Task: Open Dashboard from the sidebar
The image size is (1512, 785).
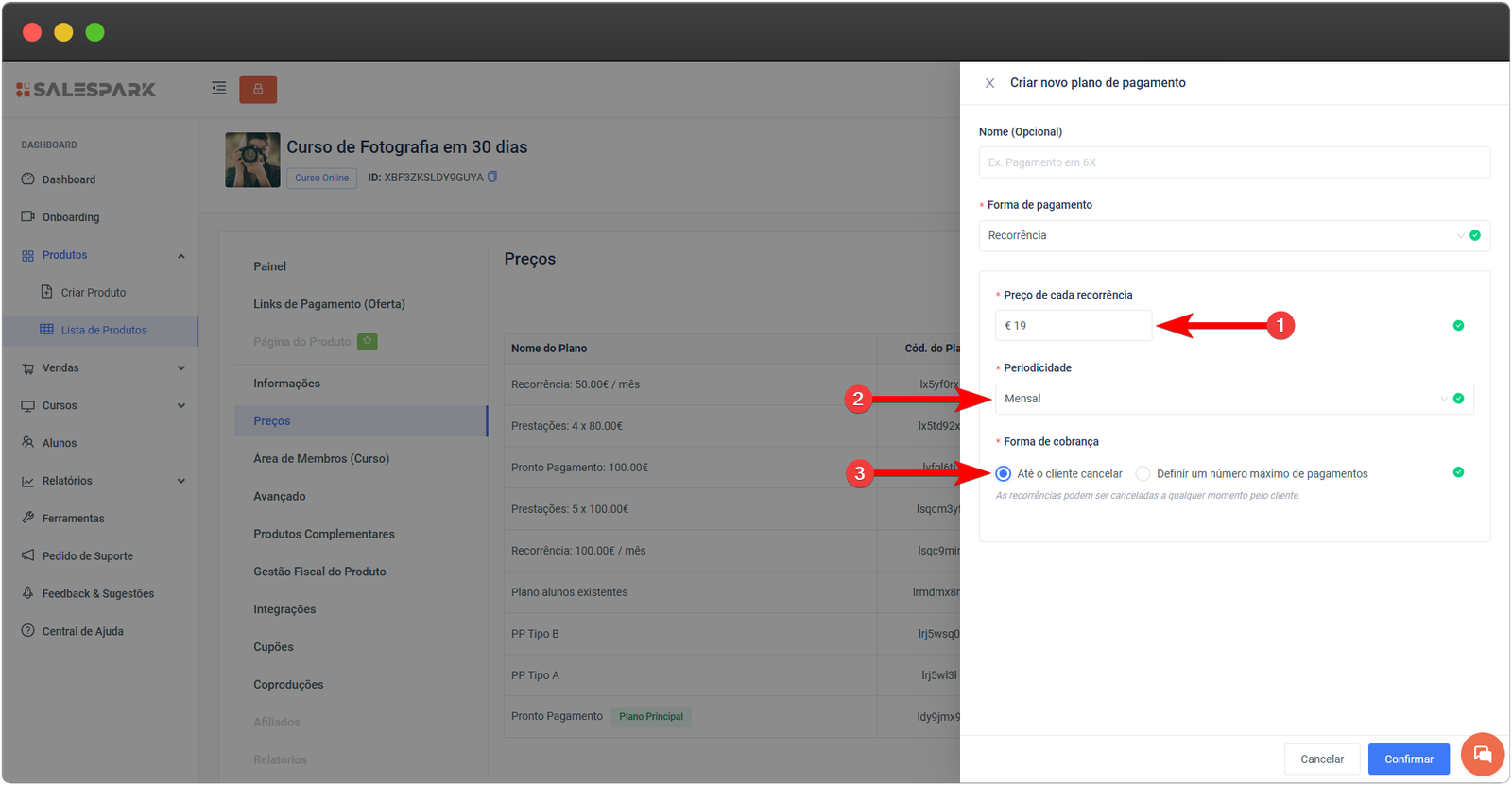Action: 68,179
